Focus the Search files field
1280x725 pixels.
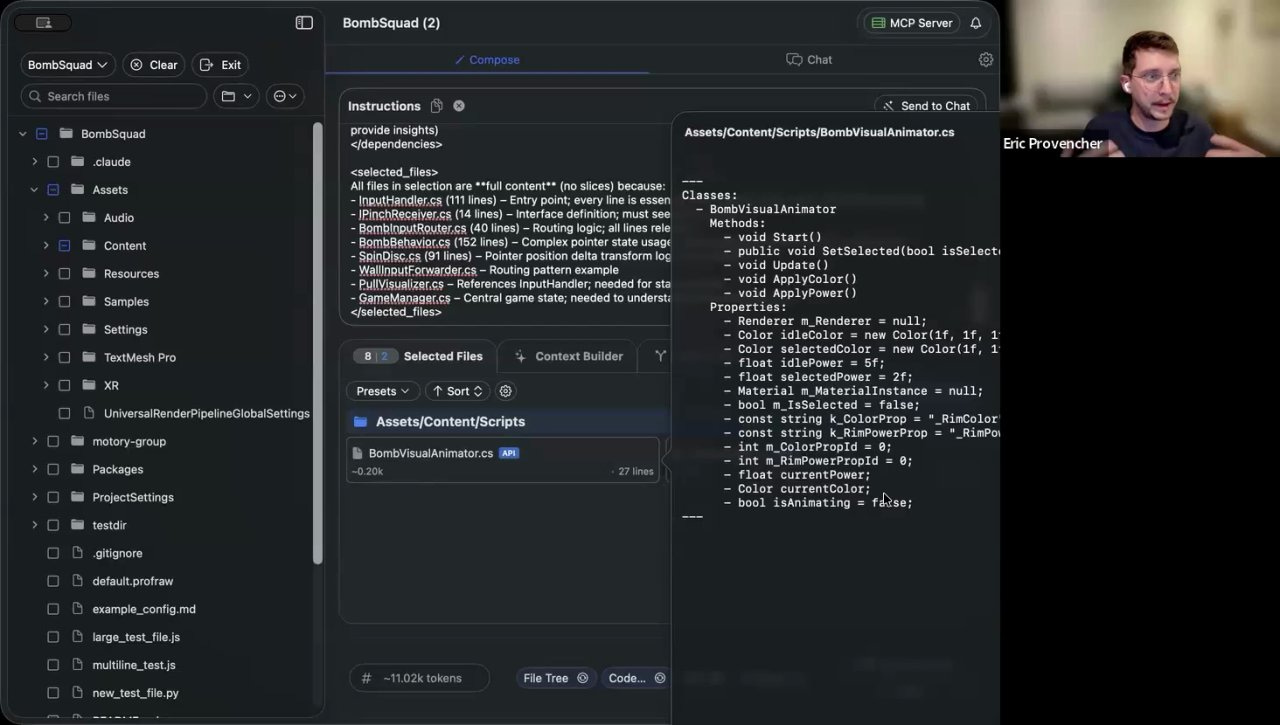[x=113, y=96]
